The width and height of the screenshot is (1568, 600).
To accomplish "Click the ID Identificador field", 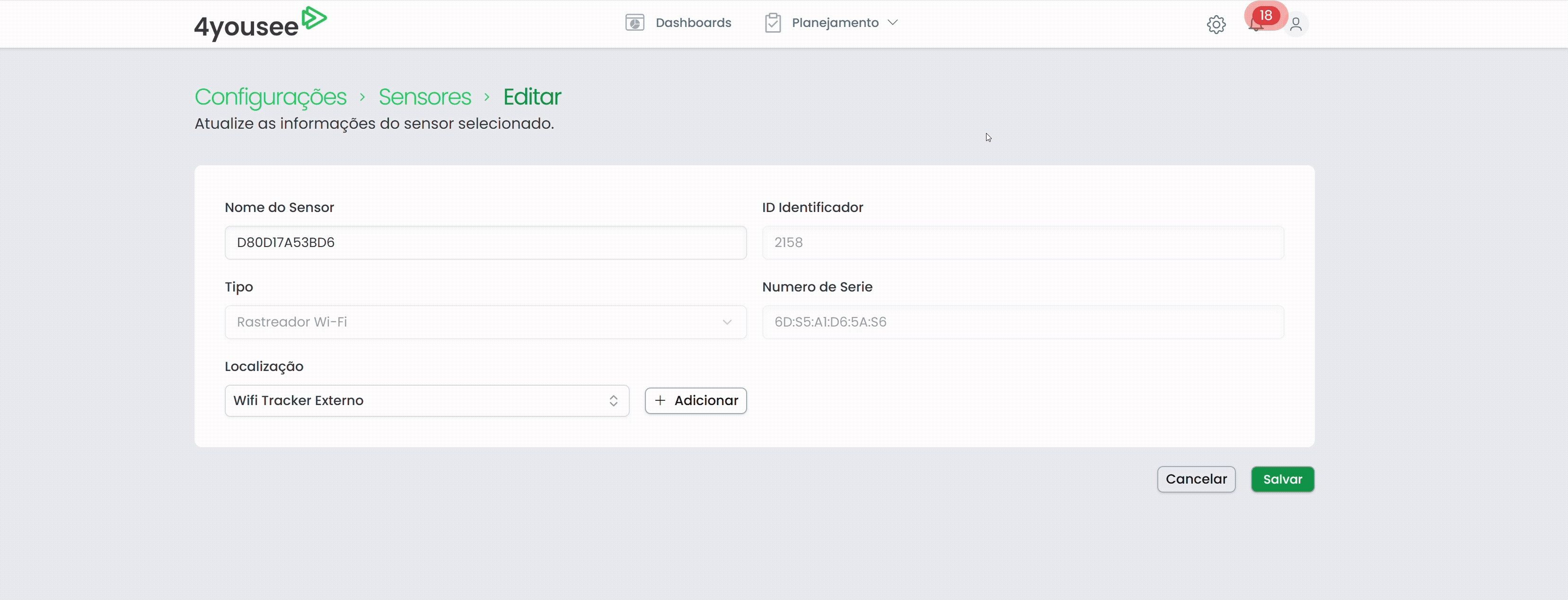I will pyautogui.click(x=1022, y=243).
